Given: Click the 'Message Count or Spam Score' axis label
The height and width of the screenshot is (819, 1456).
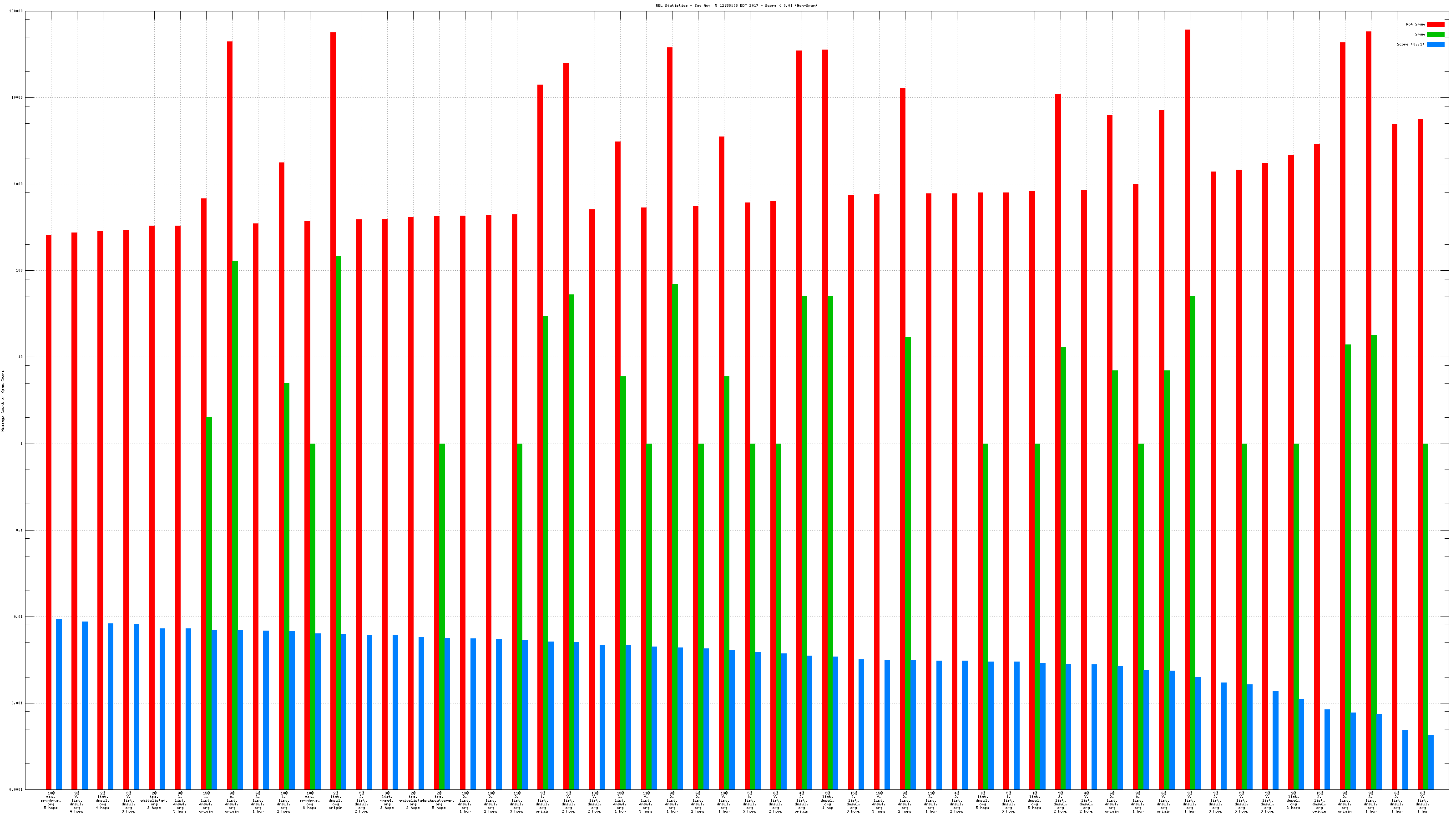Looking at the screenshot, I should click(3, 401).
